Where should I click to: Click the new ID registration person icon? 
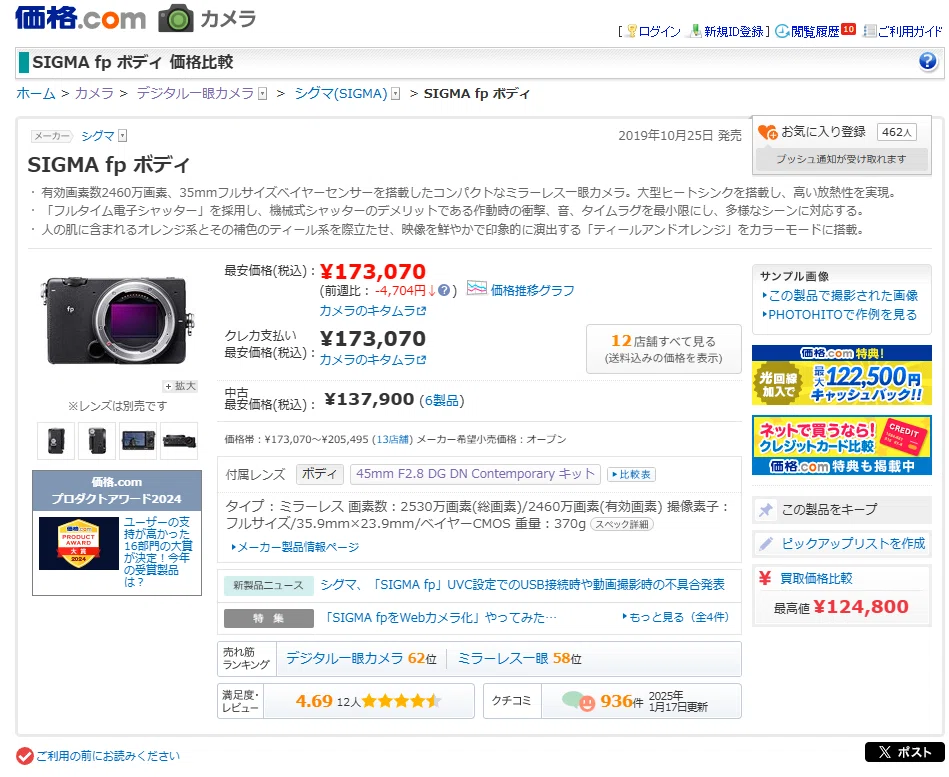pyautogui.click(x=696, y=31)
